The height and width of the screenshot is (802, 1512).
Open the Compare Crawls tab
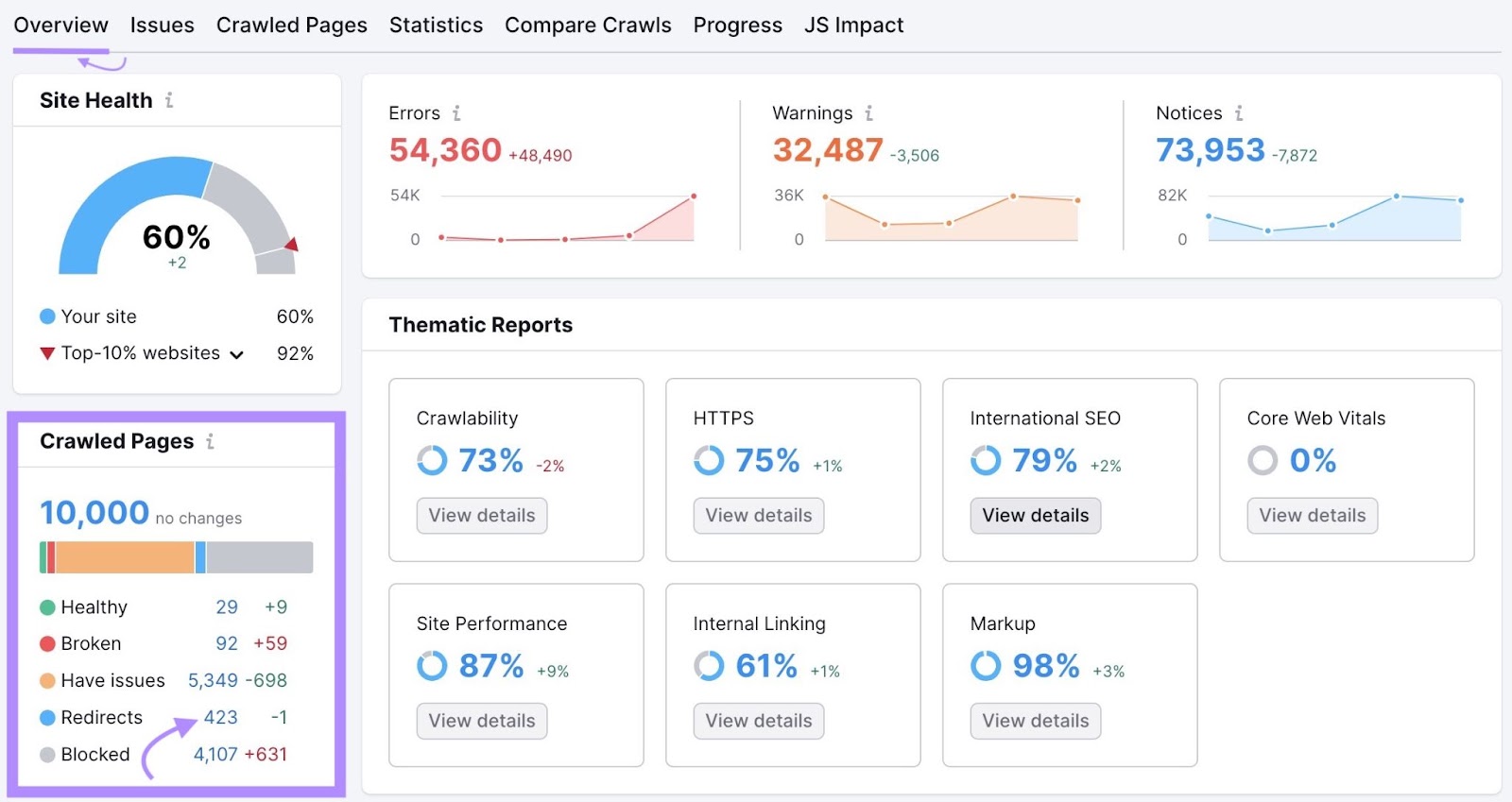point(587,26)
